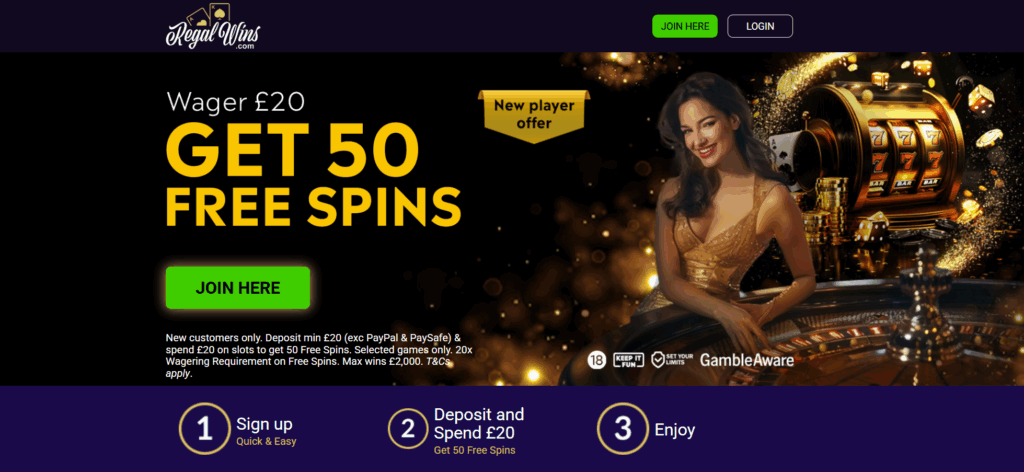Open the LOGIN button in header
1024x472 pixels.
pyautogui.click(x=760, y=26)
